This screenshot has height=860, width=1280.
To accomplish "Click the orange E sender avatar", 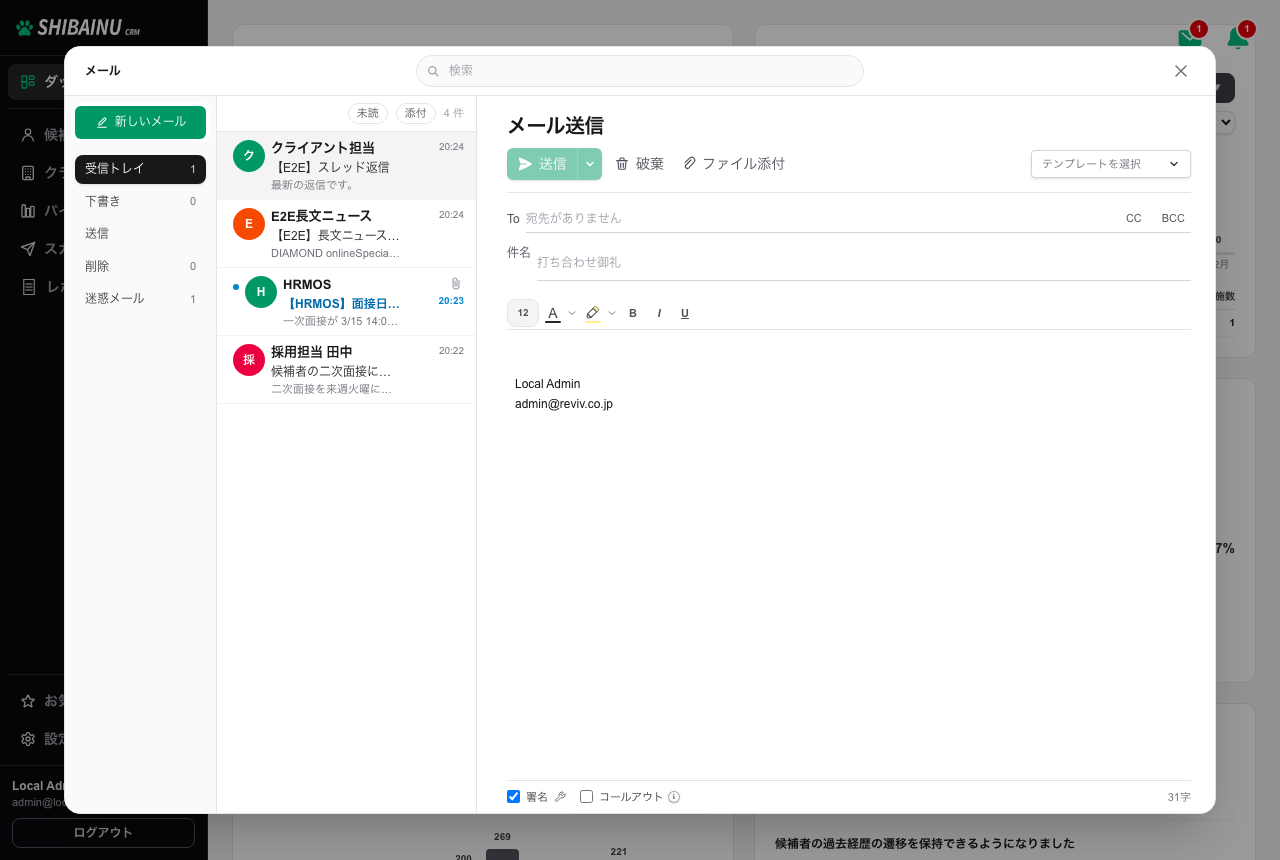I will tap(249, 224).
